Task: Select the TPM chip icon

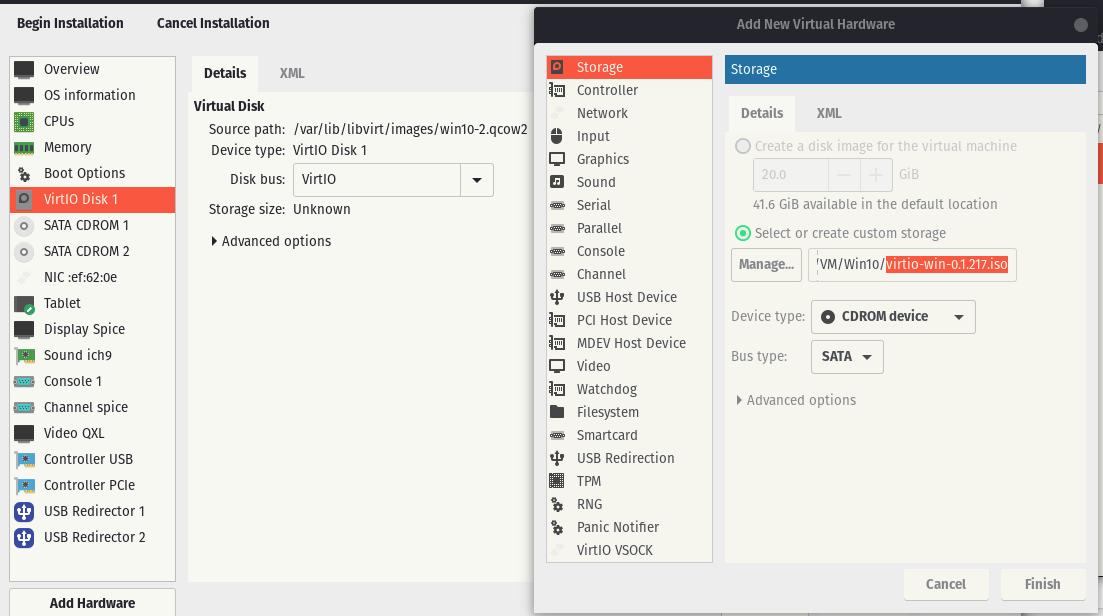Action: click(558, 481)
